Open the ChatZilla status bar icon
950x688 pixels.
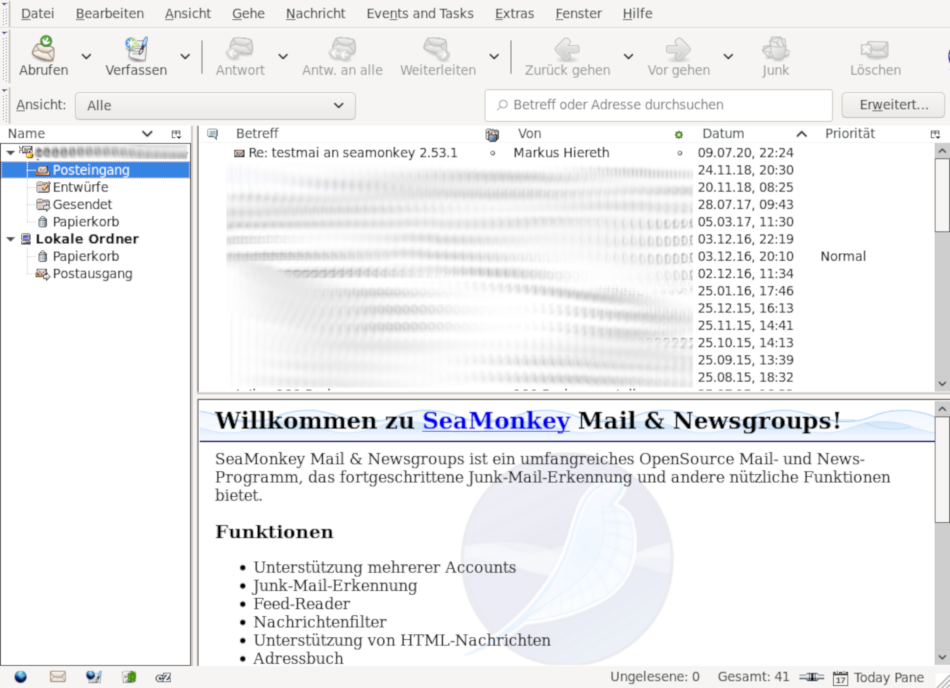[163, 677]
